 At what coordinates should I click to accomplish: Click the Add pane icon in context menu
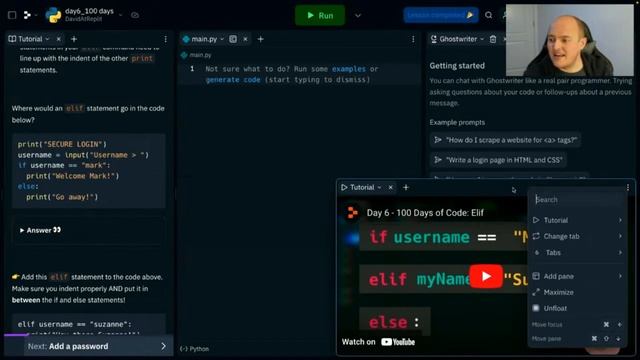[x=536, y=276]
